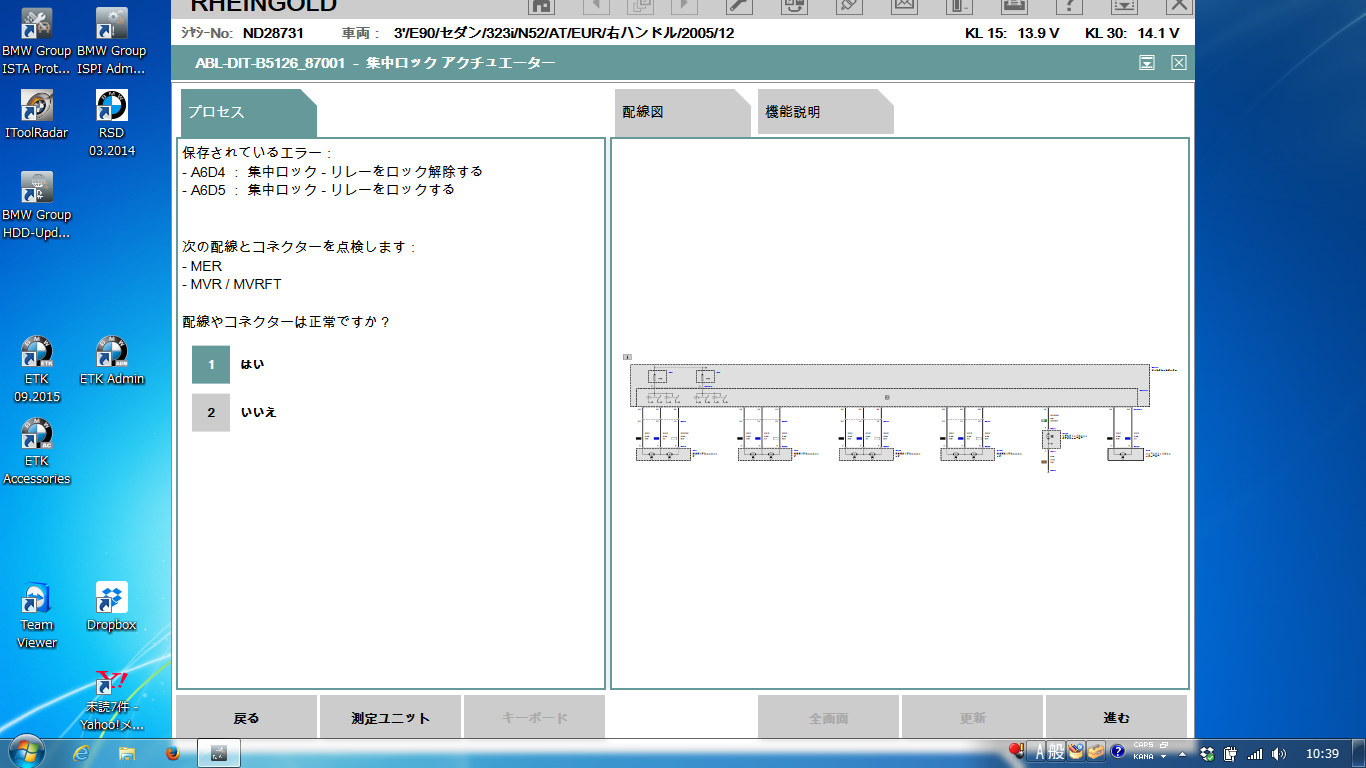The height and width of the screenshot is (768, 1366).
Task: Click the power plug tray icon
Action: [x=1230, y=753]
